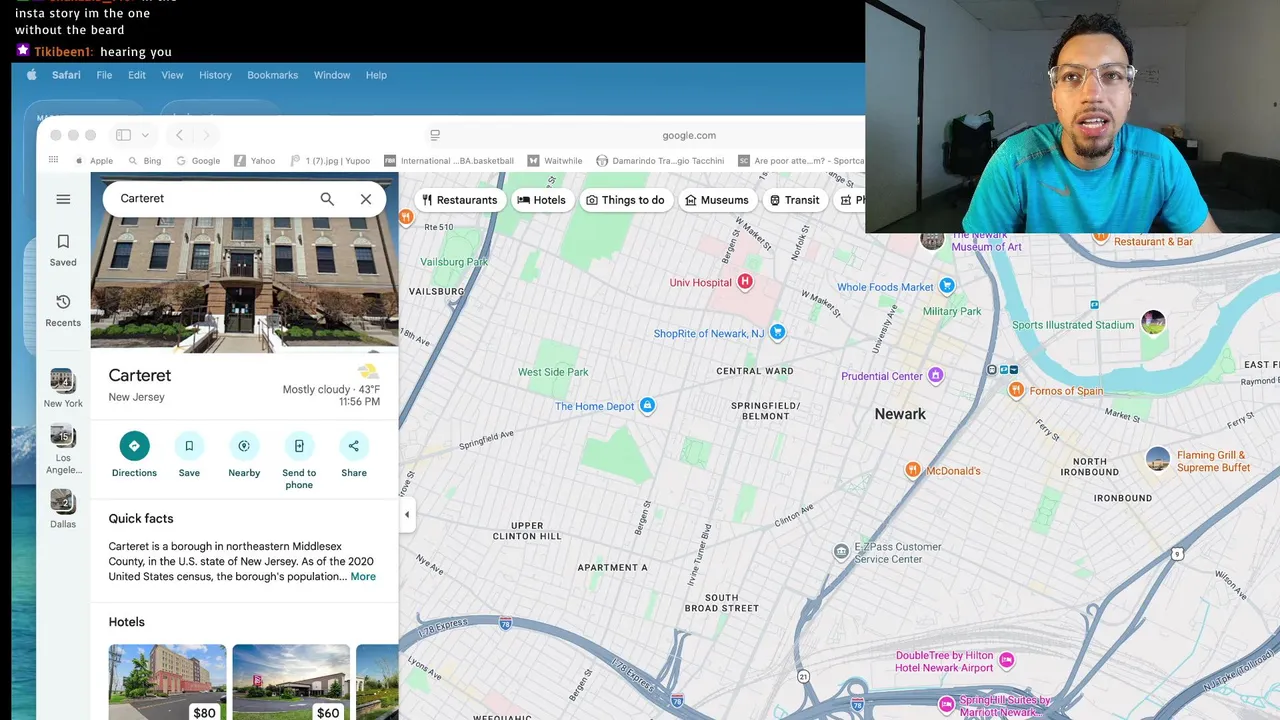Click the google.com address bar
Screen dimensions: 1280x720
(689, 135)
